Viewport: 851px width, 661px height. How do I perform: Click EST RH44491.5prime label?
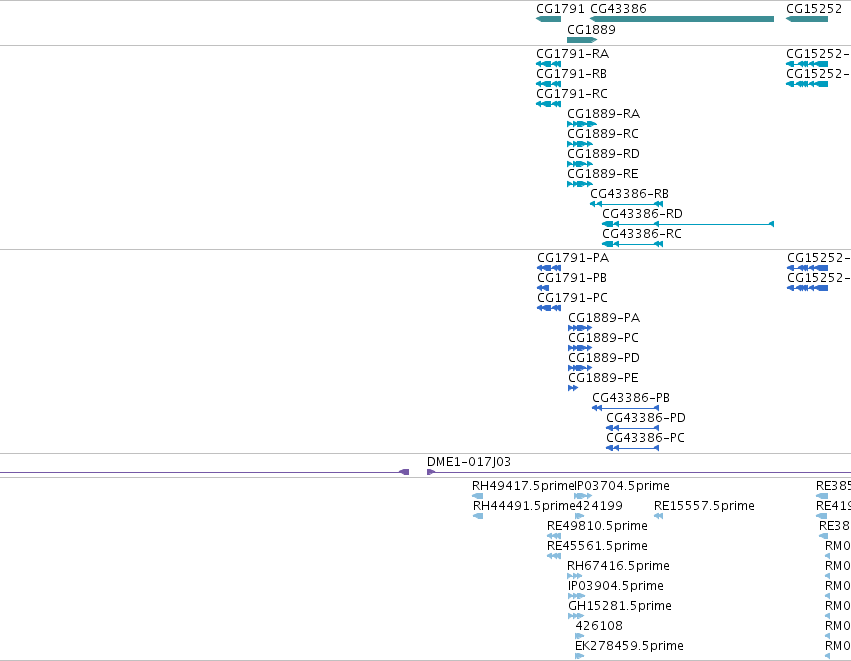[524, 506]
